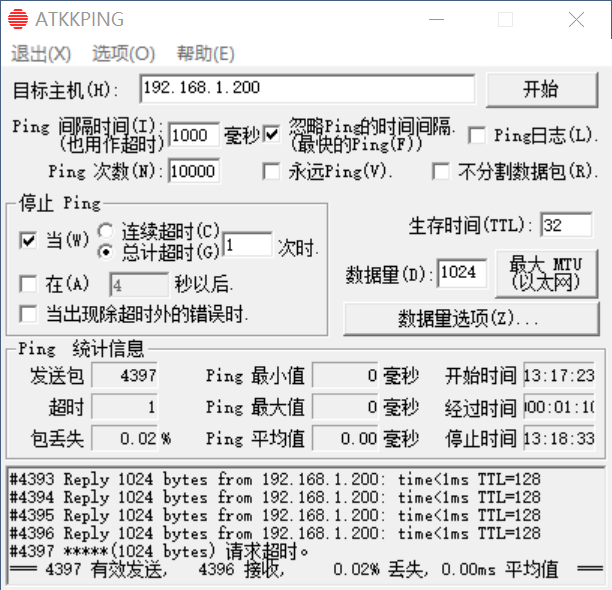Select the 总计超时(G) radio button
The image size is (612, 590).
click(x=105, y=252)
